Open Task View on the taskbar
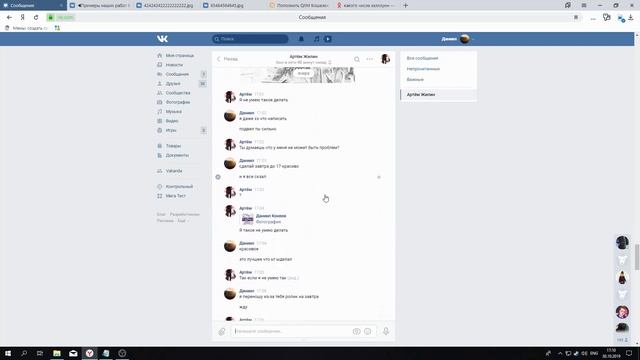This screenshot has width=640, height=360. pyautogui.click(x=40, y=353)
